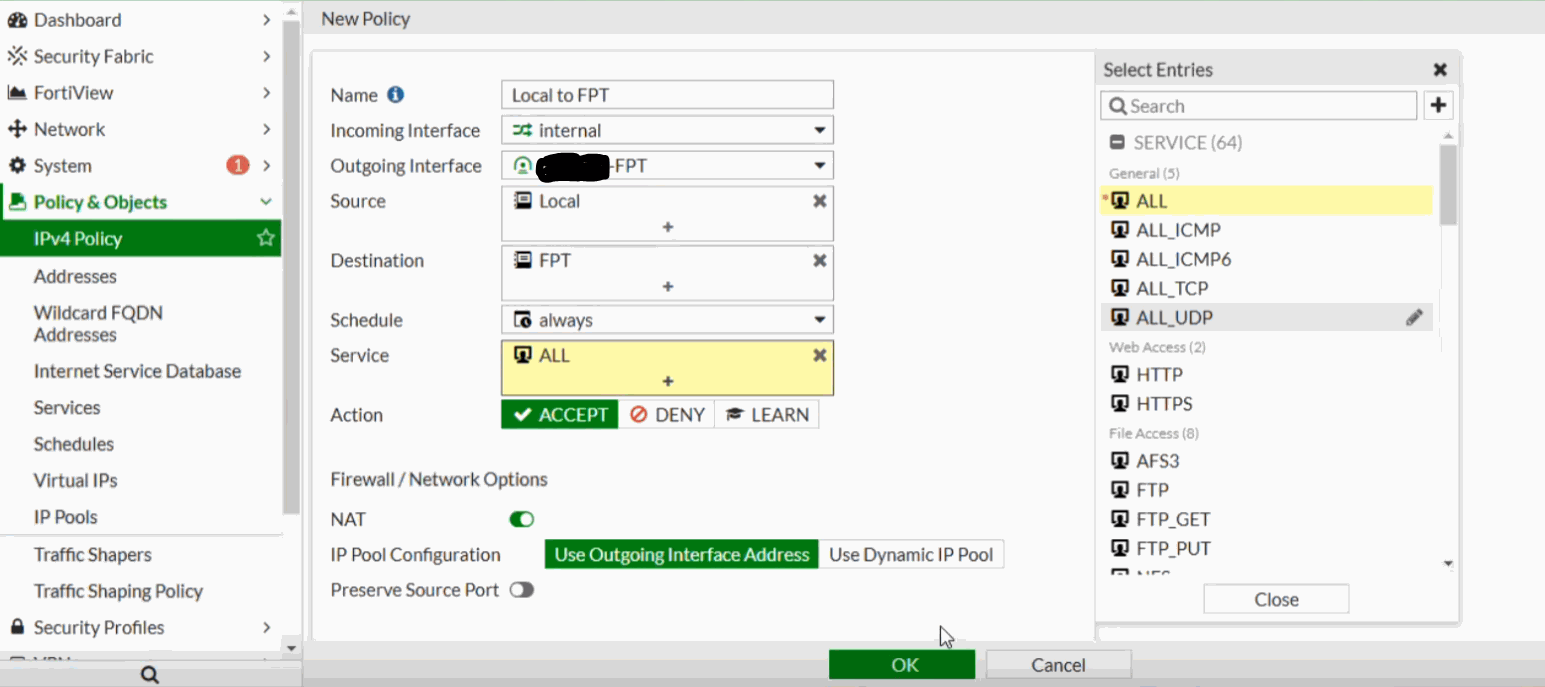Click the Policy & Objects icon

17,202
